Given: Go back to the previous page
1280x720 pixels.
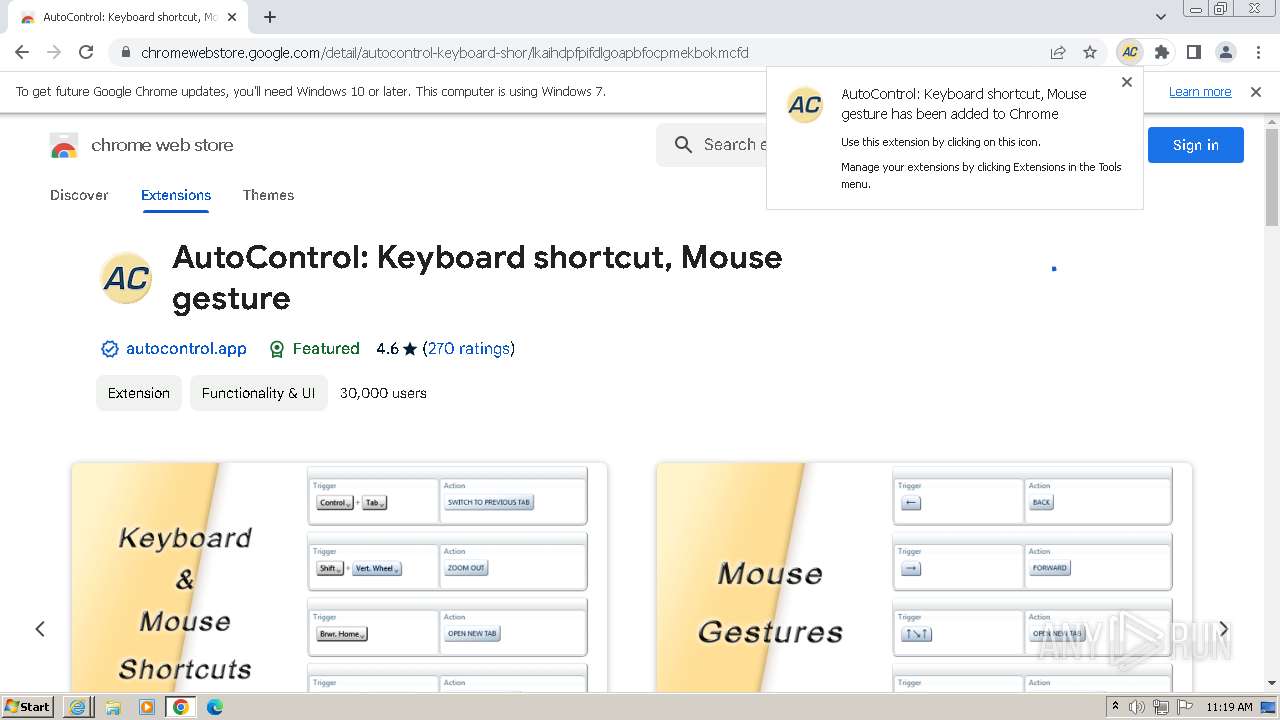Looking at the screenshot, I should pyautogui.click(x=22, y=52).
